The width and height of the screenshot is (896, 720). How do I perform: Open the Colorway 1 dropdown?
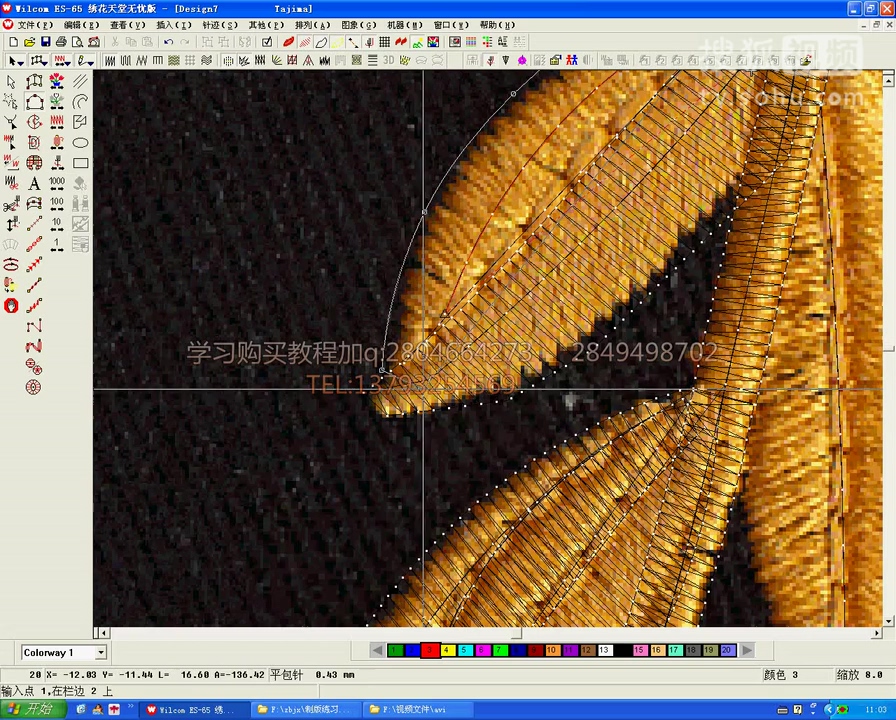point(100,652)
